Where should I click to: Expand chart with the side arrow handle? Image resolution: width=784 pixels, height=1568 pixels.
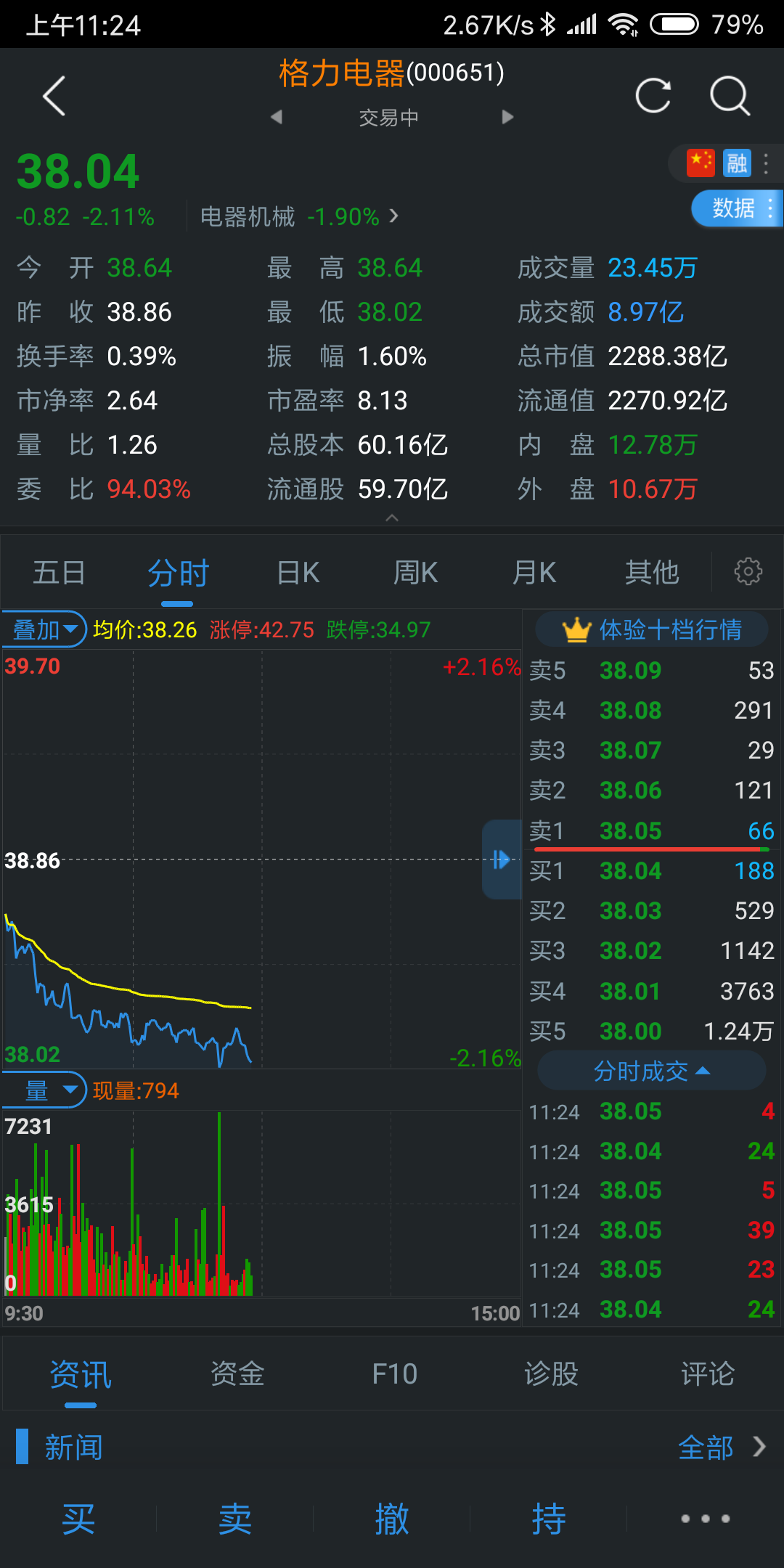pyautogui.click(x=502, y=859)
